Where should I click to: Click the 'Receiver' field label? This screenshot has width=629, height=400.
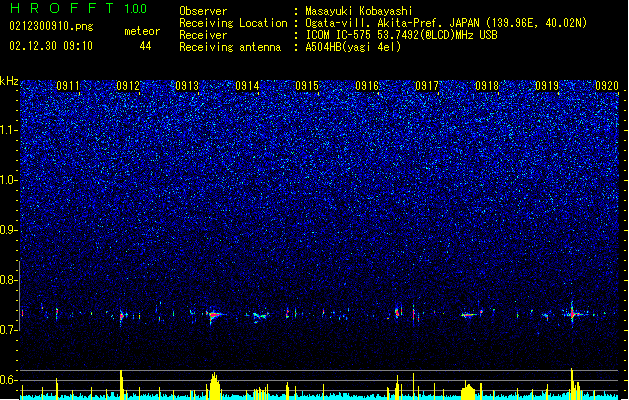click(x=203, y=35)
